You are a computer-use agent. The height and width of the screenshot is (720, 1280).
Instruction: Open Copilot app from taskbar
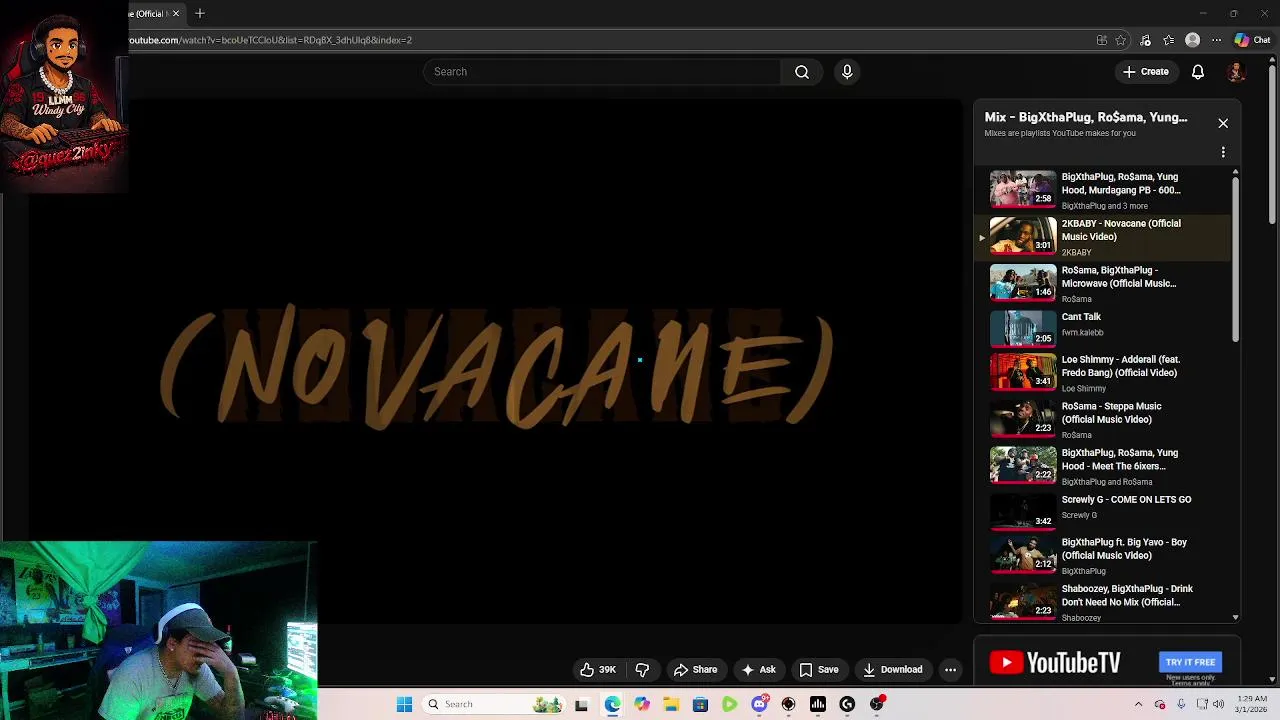642,704
